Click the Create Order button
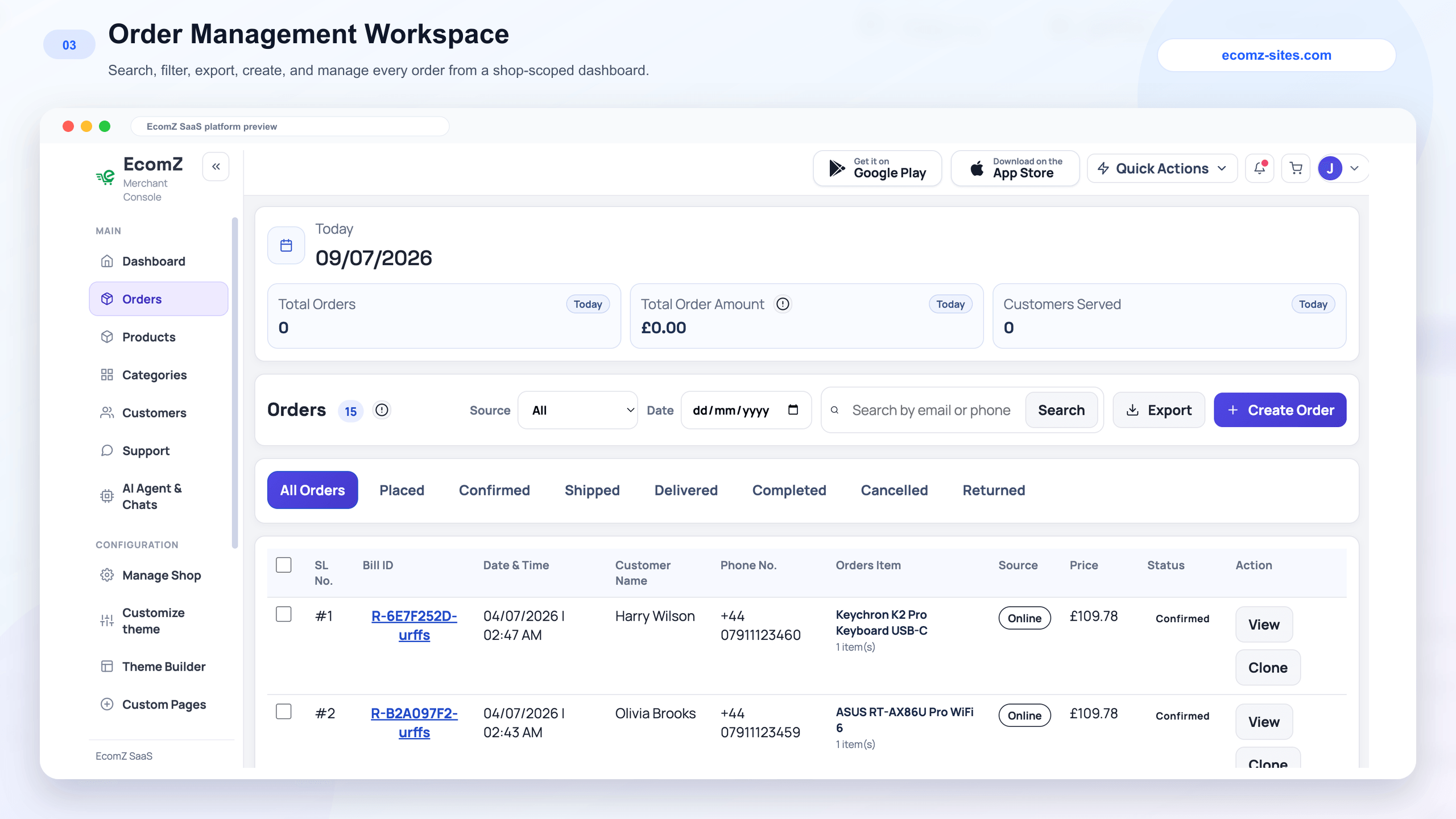1456x819 pixels. [x=1280, y=410]
